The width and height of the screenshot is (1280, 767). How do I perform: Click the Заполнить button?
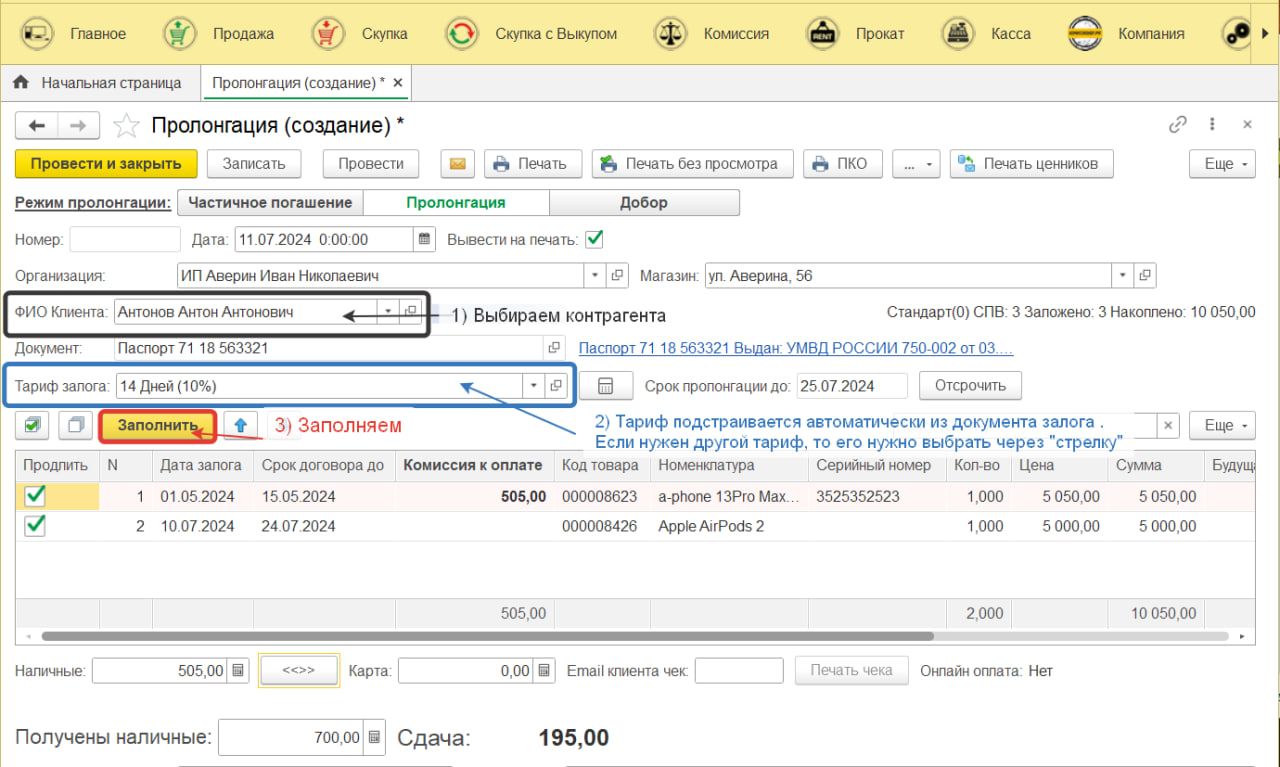coord(158,425)
